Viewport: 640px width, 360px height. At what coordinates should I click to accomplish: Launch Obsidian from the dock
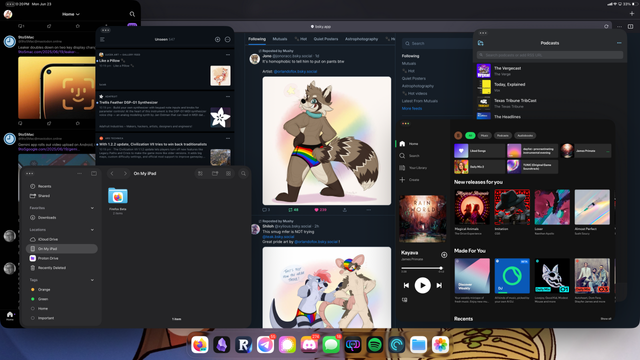[x=222, y=345]
